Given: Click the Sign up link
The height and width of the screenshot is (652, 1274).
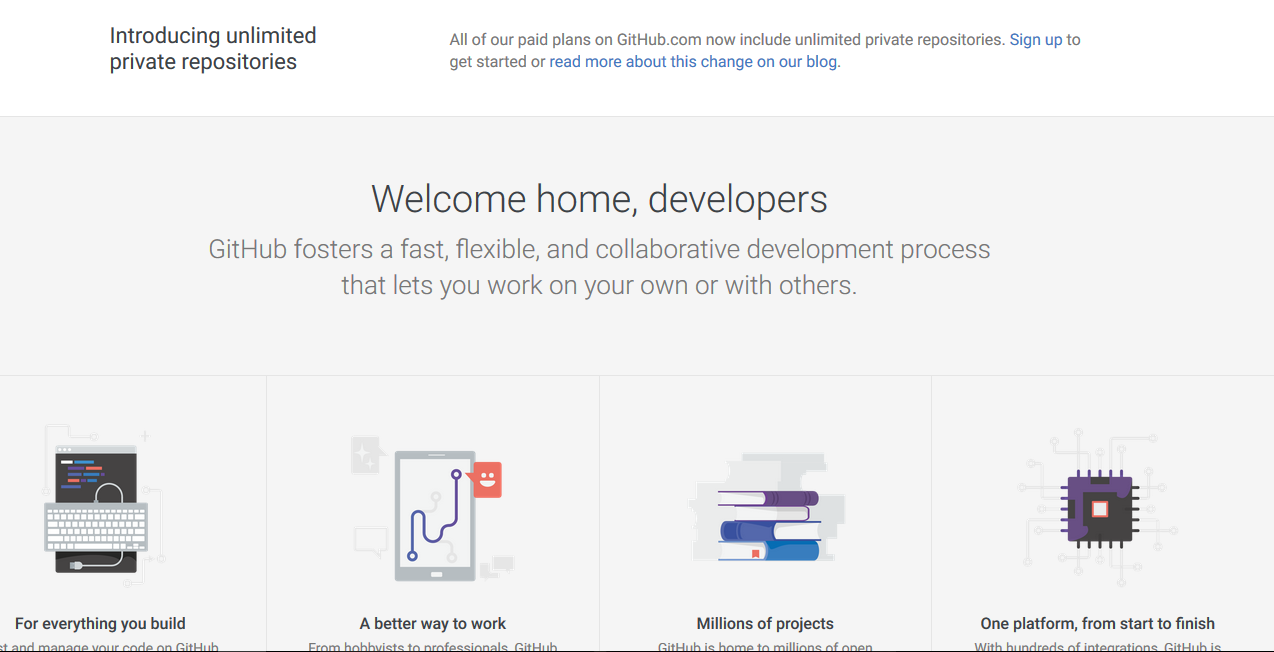Looking at the screenshot, I should point(1036,40).
